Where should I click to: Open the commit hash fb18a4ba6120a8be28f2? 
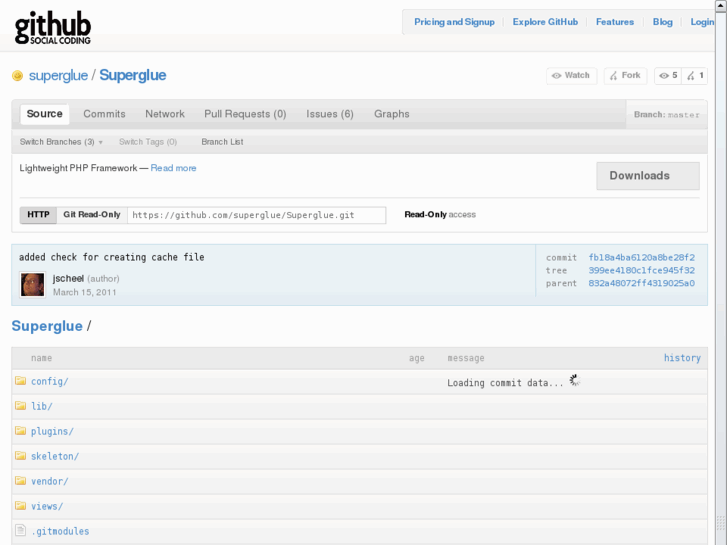coord(642,257)
